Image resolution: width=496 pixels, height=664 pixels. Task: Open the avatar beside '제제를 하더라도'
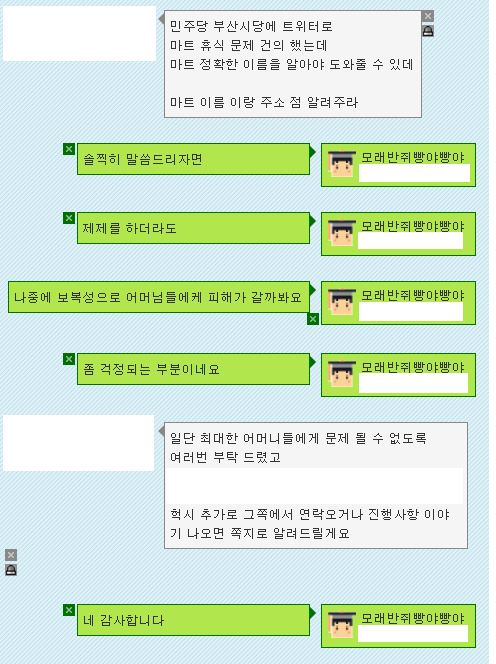341,232
